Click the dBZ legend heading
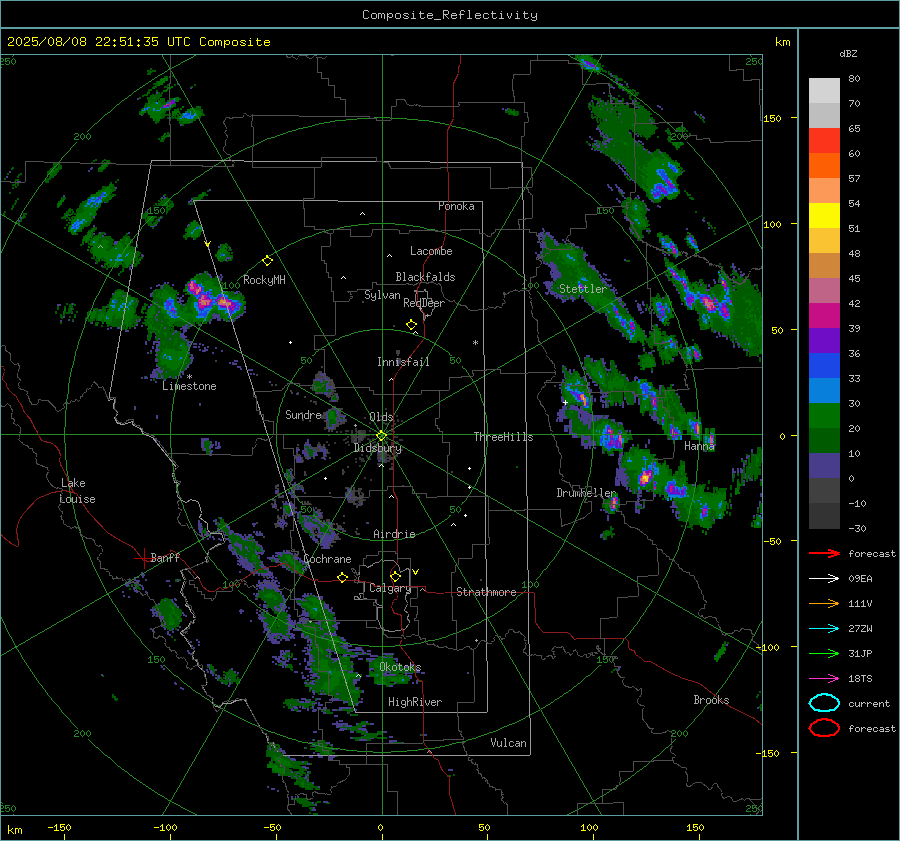This screenshot has width=900, height=841. point(848,54)
